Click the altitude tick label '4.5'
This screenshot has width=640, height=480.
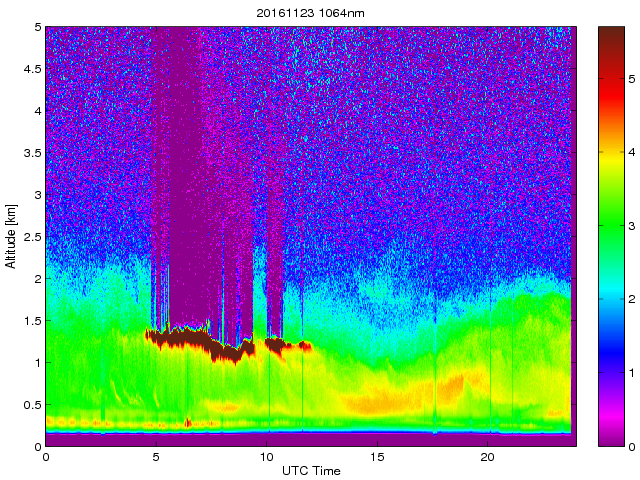click(x=33, y=69)
